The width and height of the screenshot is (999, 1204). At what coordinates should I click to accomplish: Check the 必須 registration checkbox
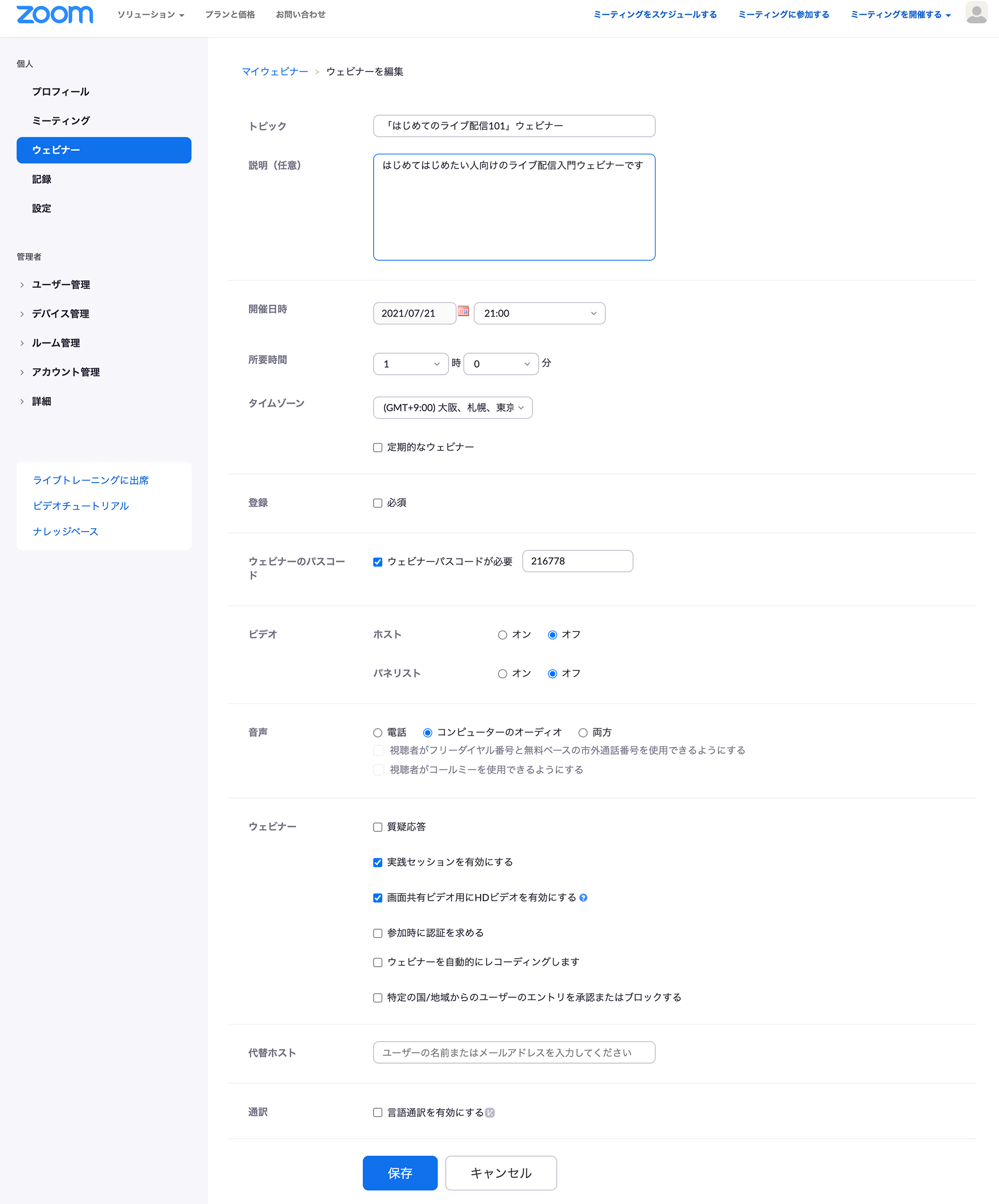click(377, 502)
